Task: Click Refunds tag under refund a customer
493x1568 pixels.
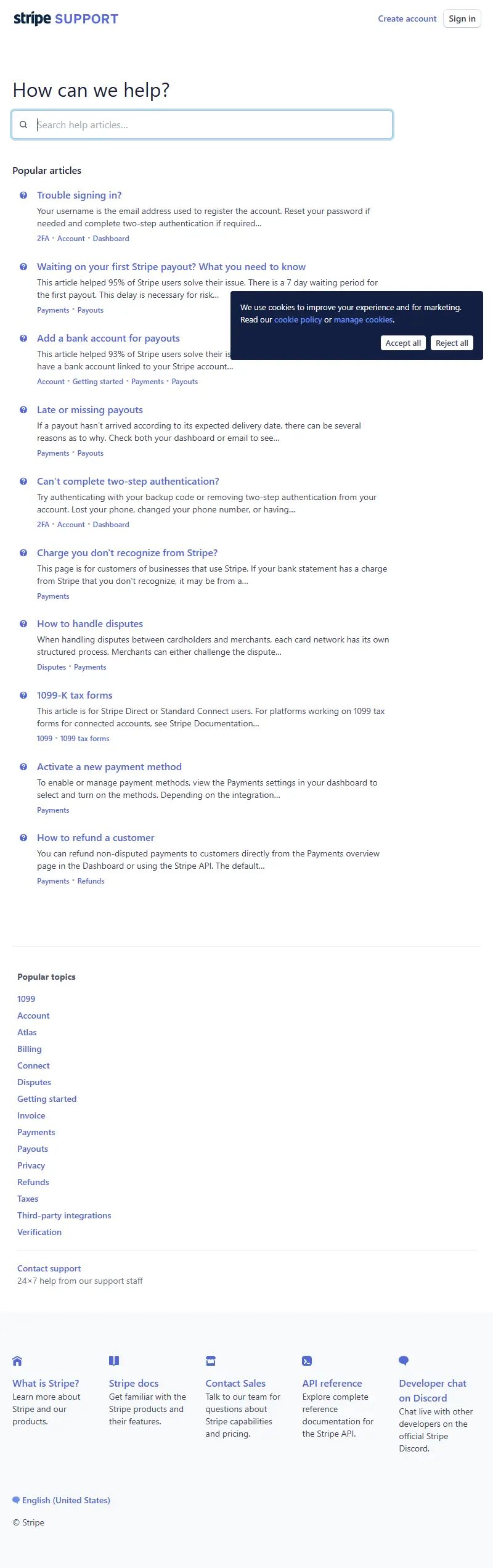Action: point(91,881)
